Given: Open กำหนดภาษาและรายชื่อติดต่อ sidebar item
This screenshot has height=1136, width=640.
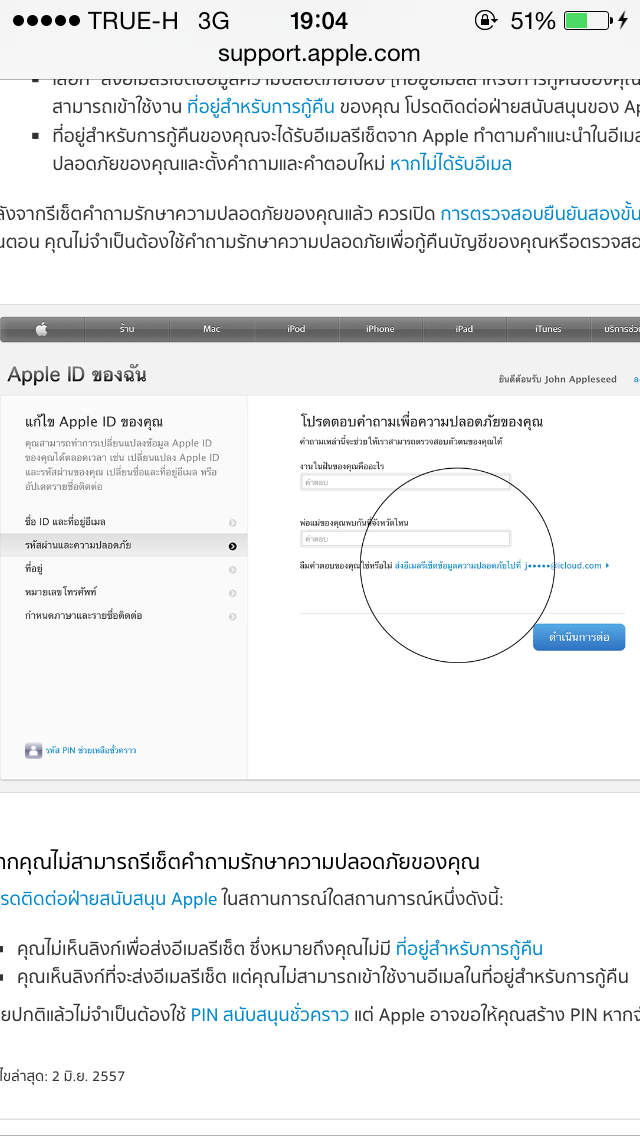Looking at the screenshot, I should coord(124,616).
